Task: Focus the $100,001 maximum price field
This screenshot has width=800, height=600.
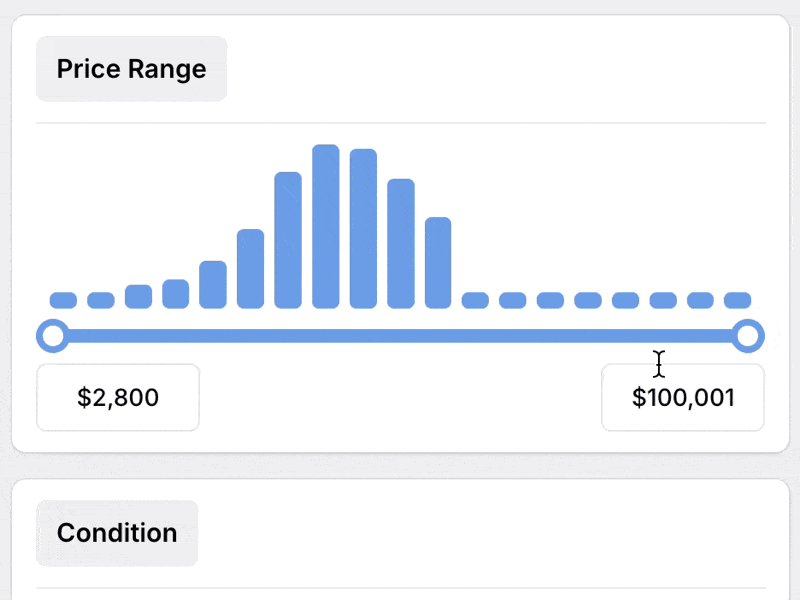Action: pos(683,397)
